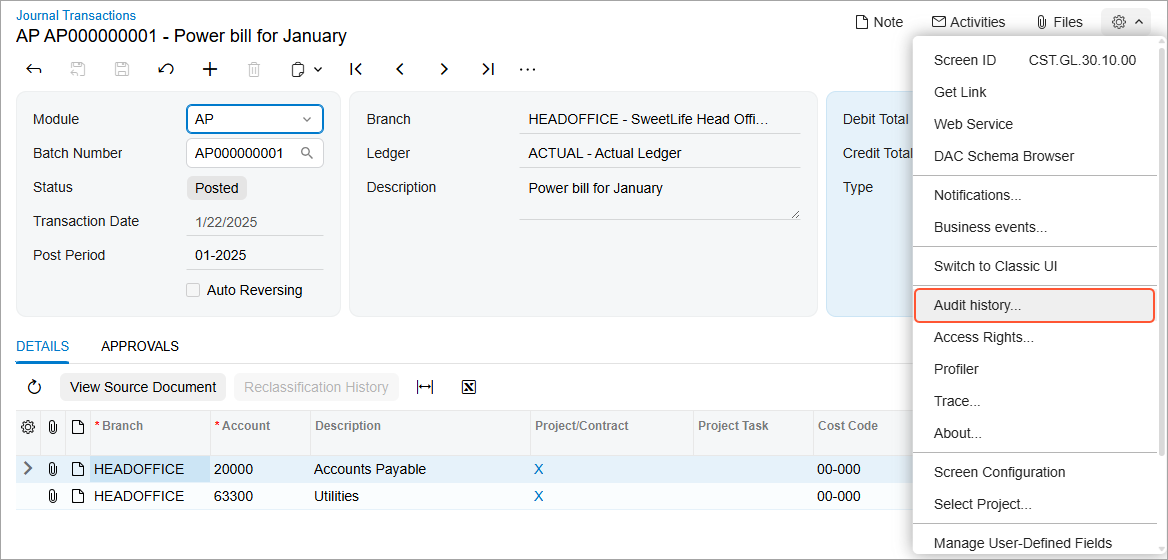Screen dimensions: 1168x560
Task: Click the fit-to-screen columns icon
Action: (x=425, y=387)
